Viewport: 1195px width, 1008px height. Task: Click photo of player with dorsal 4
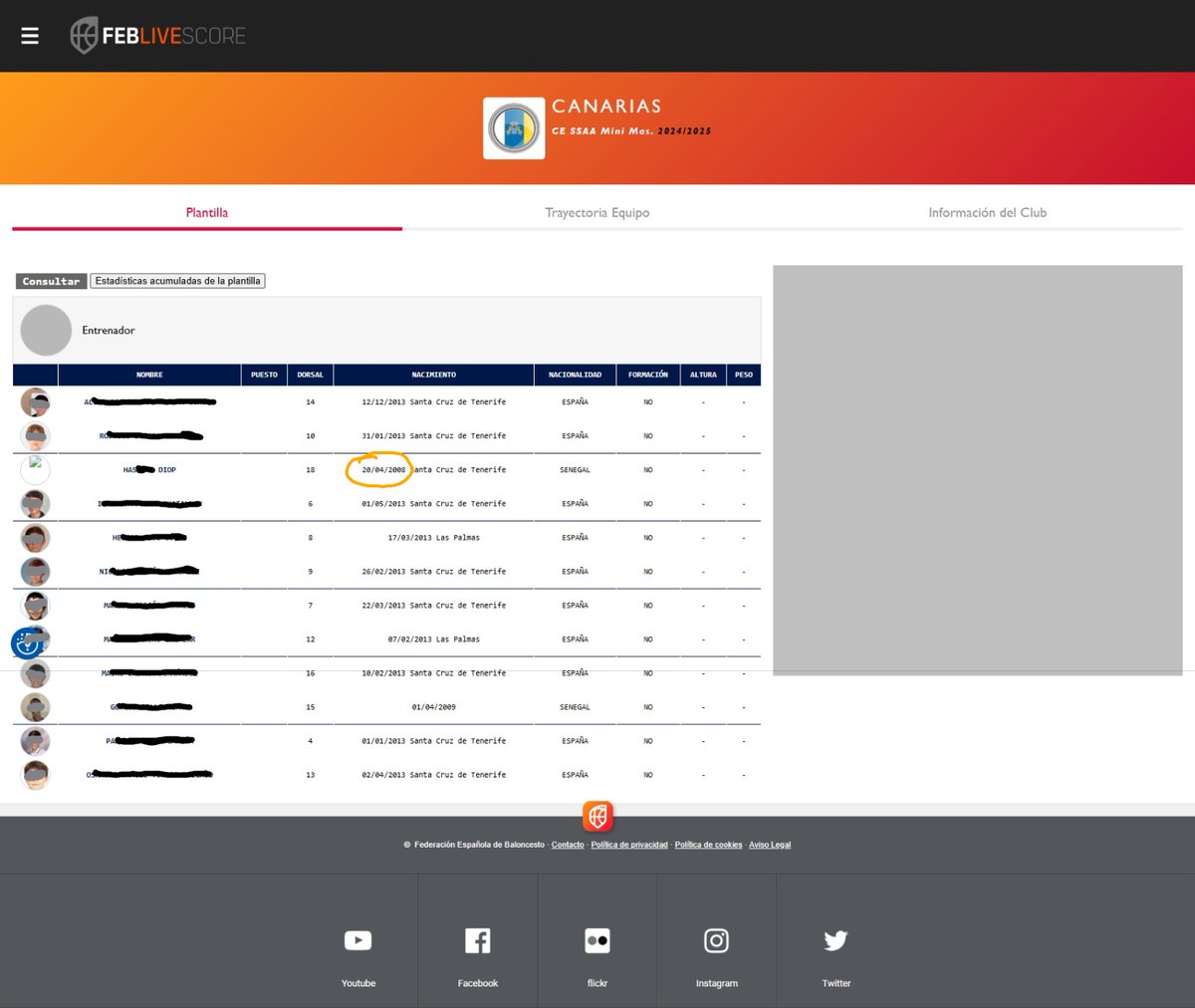[36, 741]
